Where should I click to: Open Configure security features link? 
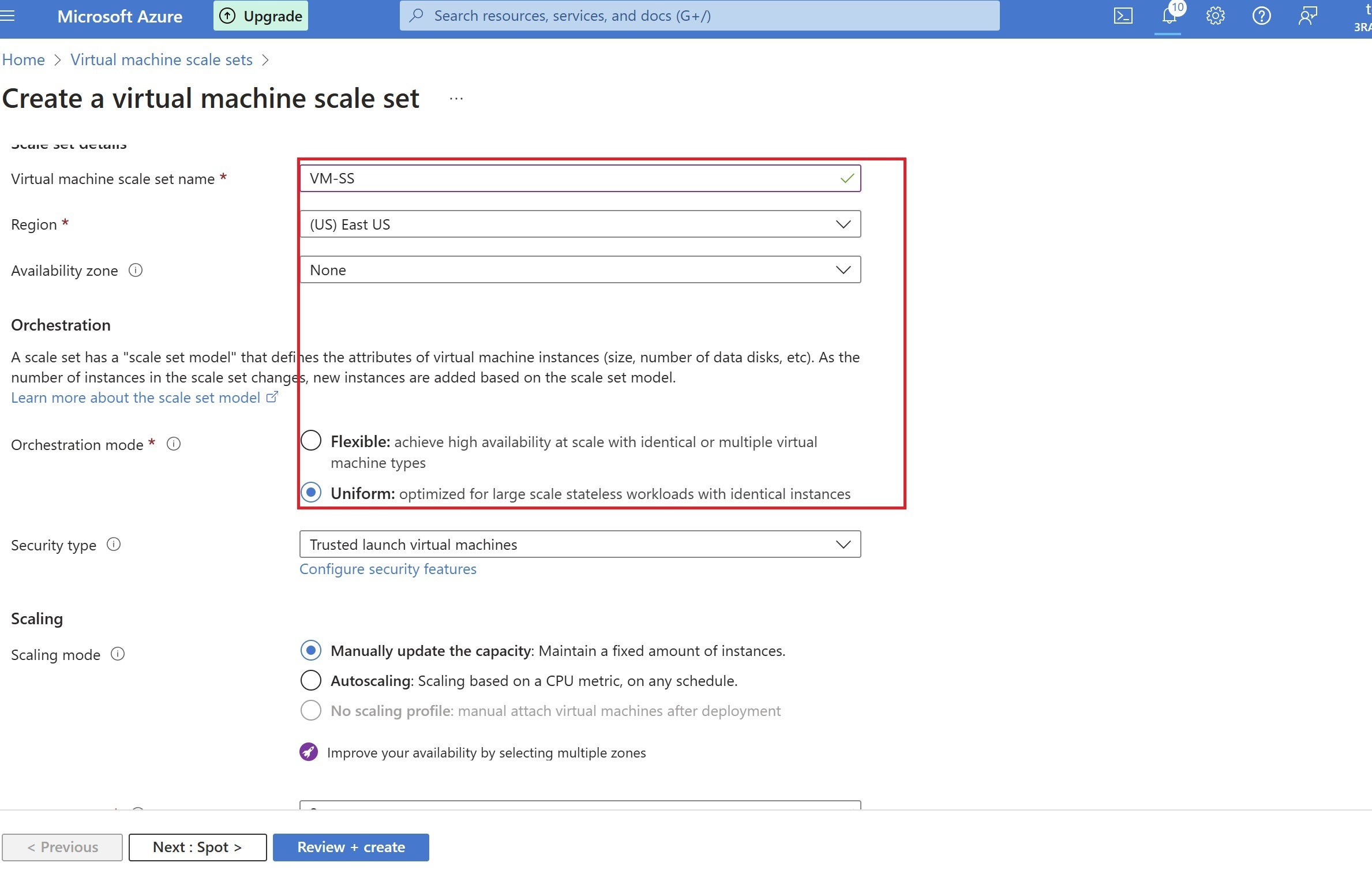(x=388, y=569)
